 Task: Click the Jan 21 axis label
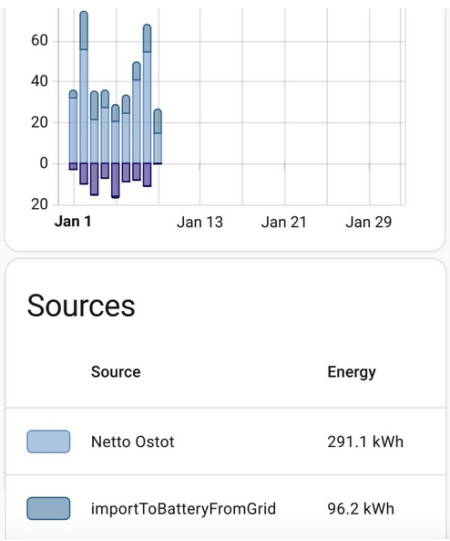click(x=284, y=222)
